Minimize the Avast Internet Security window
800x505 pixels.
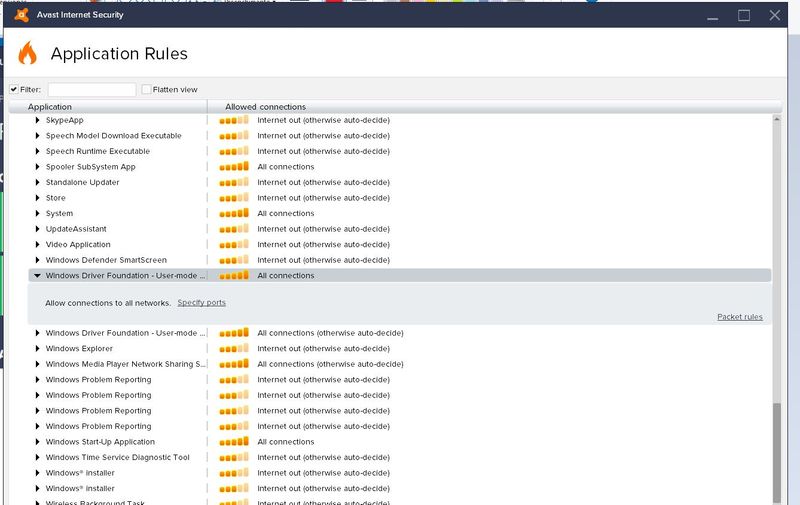tap(713, 16)
